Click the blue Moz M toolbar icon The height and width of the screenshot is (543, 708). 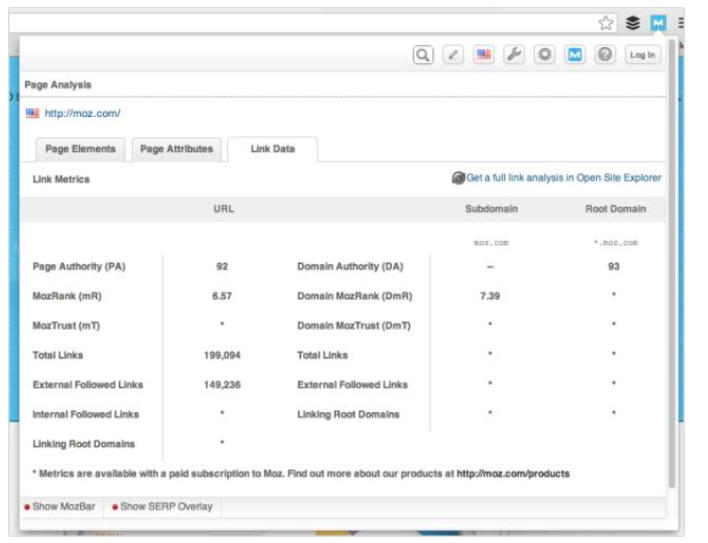click(574, 55)
